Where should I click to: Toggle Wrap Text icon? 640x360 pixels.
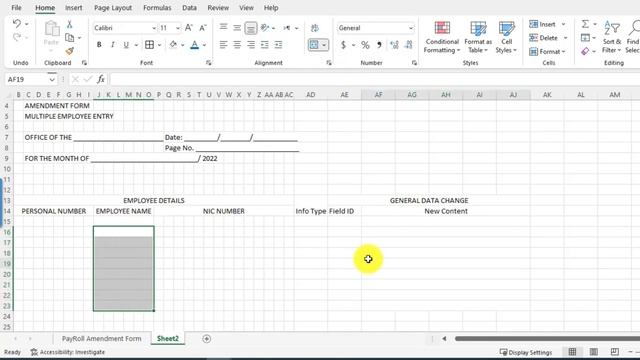(315, 28)
